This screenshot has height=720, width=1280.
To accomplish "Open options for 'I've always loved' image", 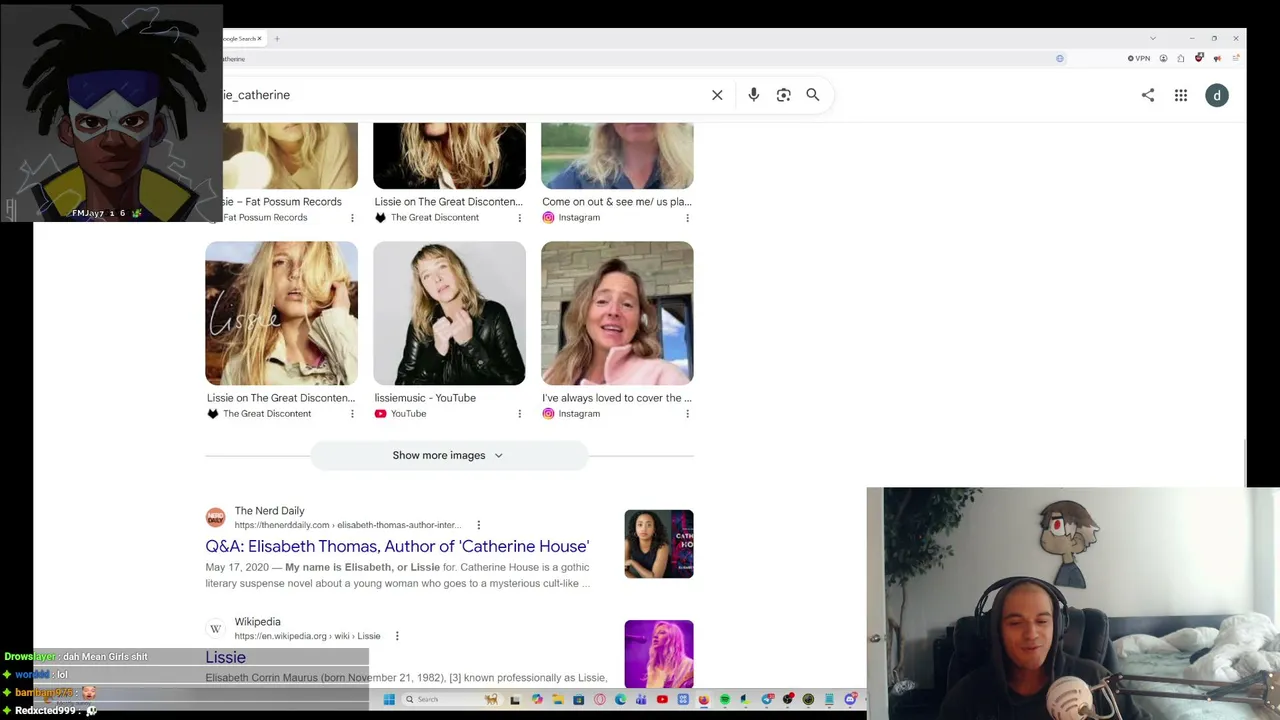I will coord(687,413).
